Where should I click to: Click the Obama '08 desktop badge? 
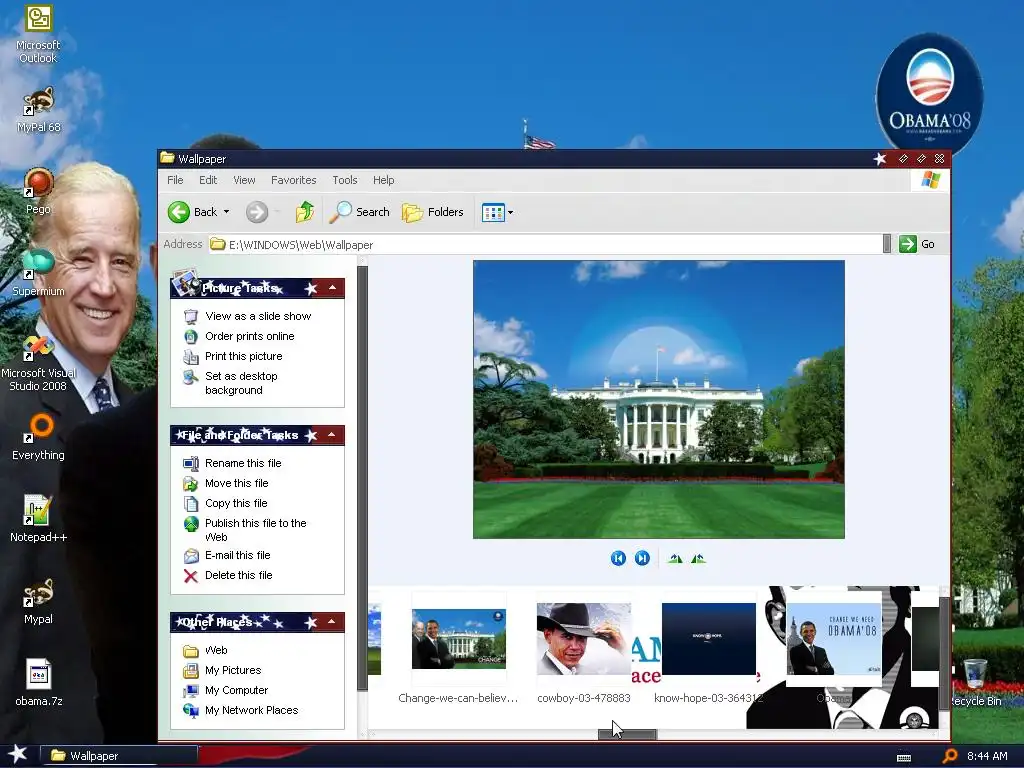929,93
